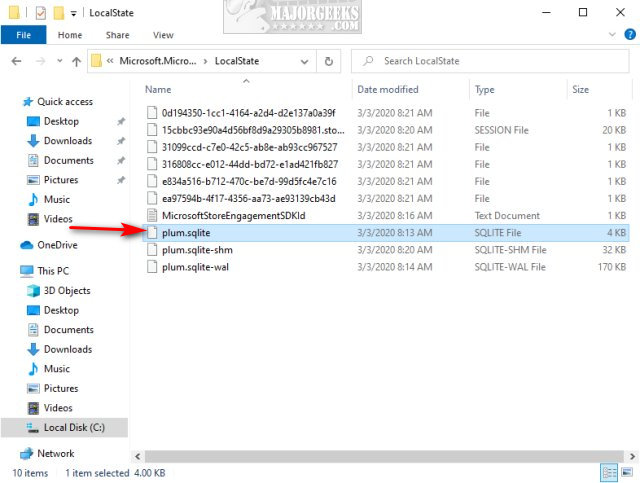Select the plum.sqlite-shm file
The width and height of the screenshot is (640, 483).
[x=386, y=250]
